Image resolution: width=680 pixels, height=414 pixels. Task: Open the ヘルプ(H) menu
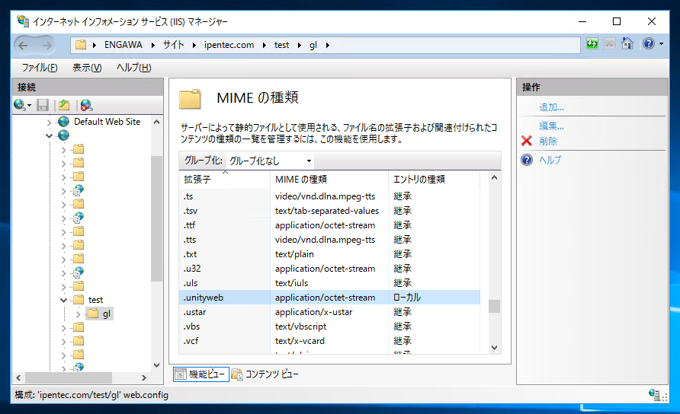point(134,68)
